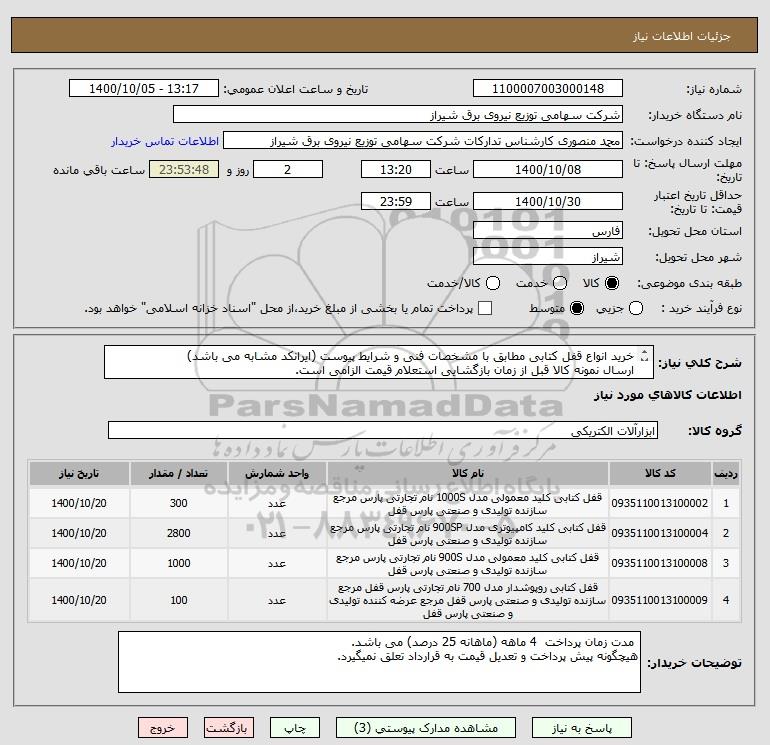Image resolution: width=770 pixels, height=745 pixels.
Task: Click the بازگشت back button
Action: [x=229, y=728]
